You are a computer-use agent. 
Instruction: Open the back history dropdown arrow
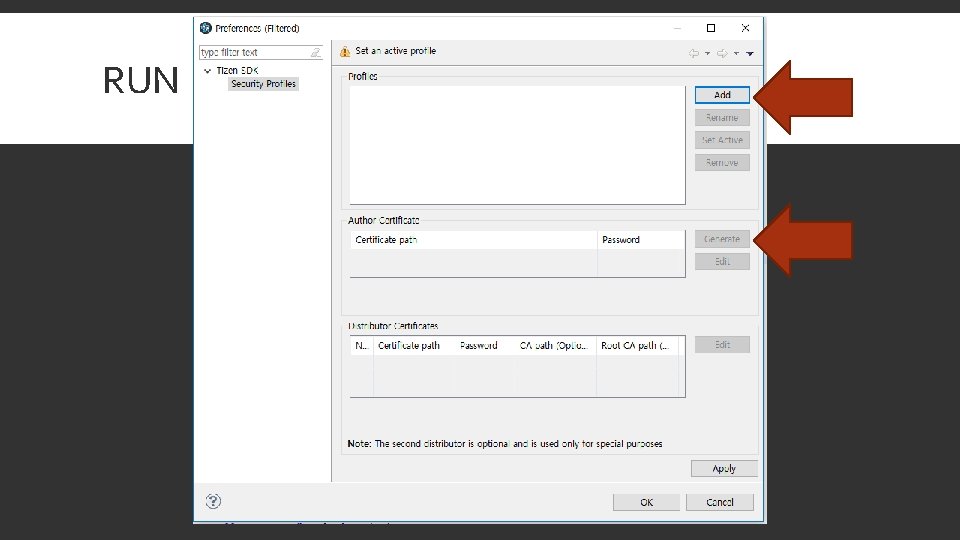pos(707,53)
